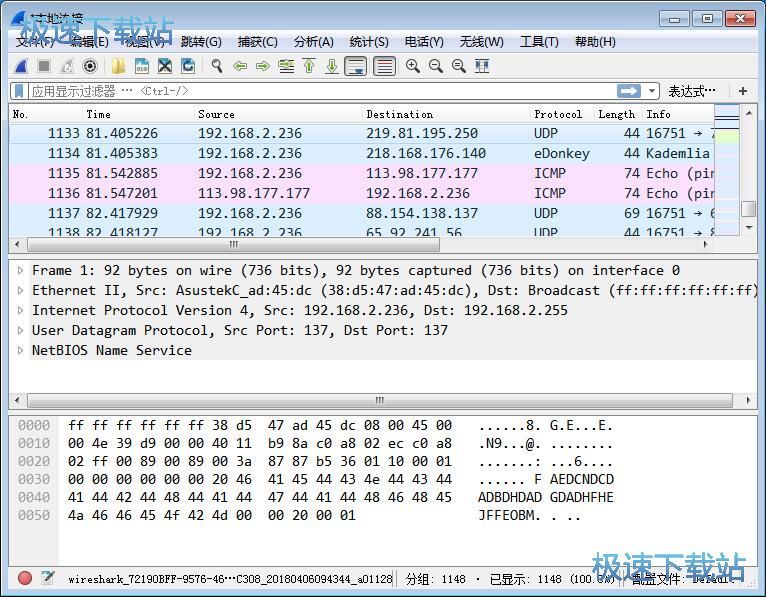The height and width of the screenshot is (597, 766).
Task: Zoom out the main window text
Action: point(436,66)
